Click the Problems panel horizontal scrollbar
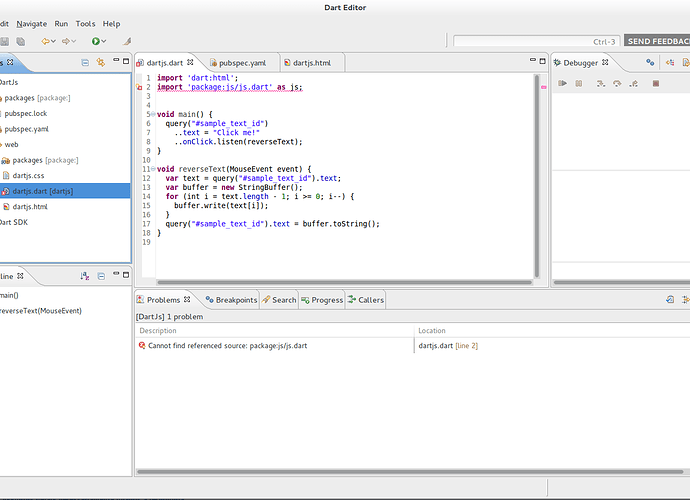Image resolution: width=690 pixels, height=500 pixels. (x=410, y=472)
